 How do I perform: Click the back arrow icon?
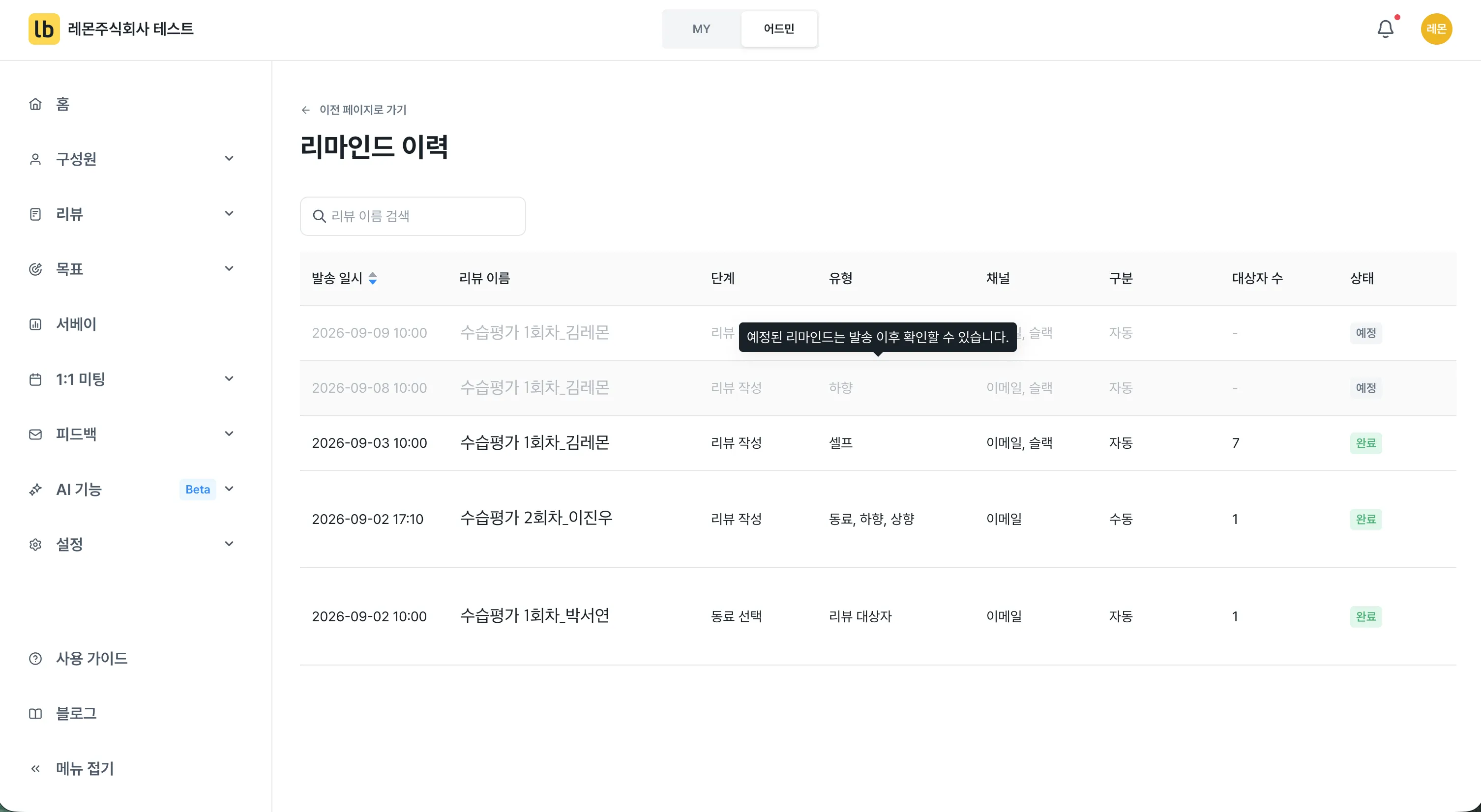click(306, 110)
